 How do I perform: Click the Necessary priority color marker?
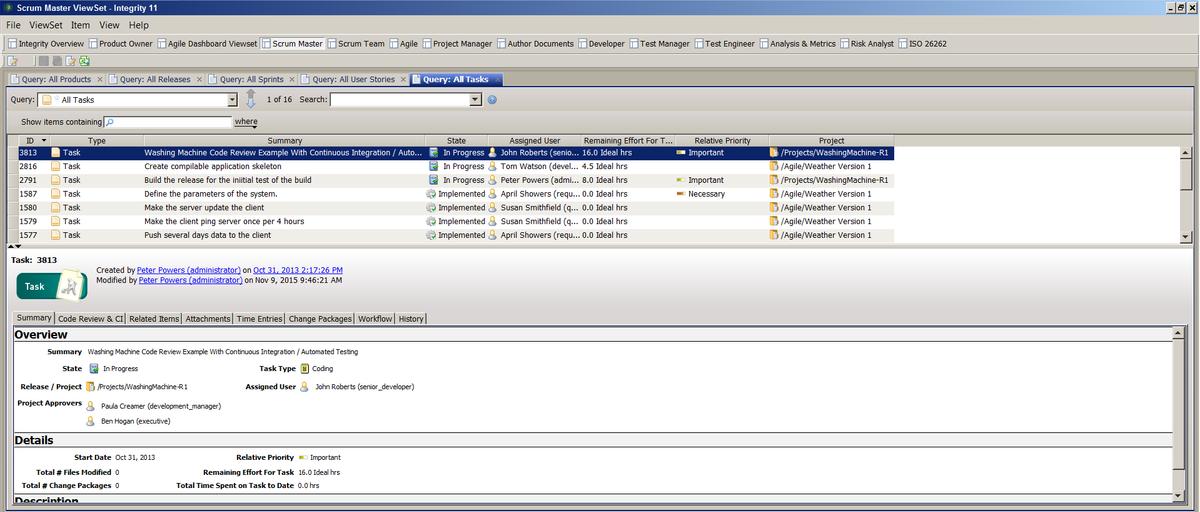tap(680, 194)
